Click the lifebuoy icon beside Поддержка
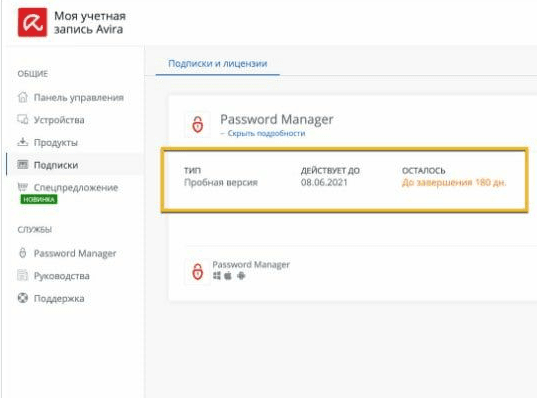This screenshot has height=398, width=537. pyautogui.click(x=23, y=298)
